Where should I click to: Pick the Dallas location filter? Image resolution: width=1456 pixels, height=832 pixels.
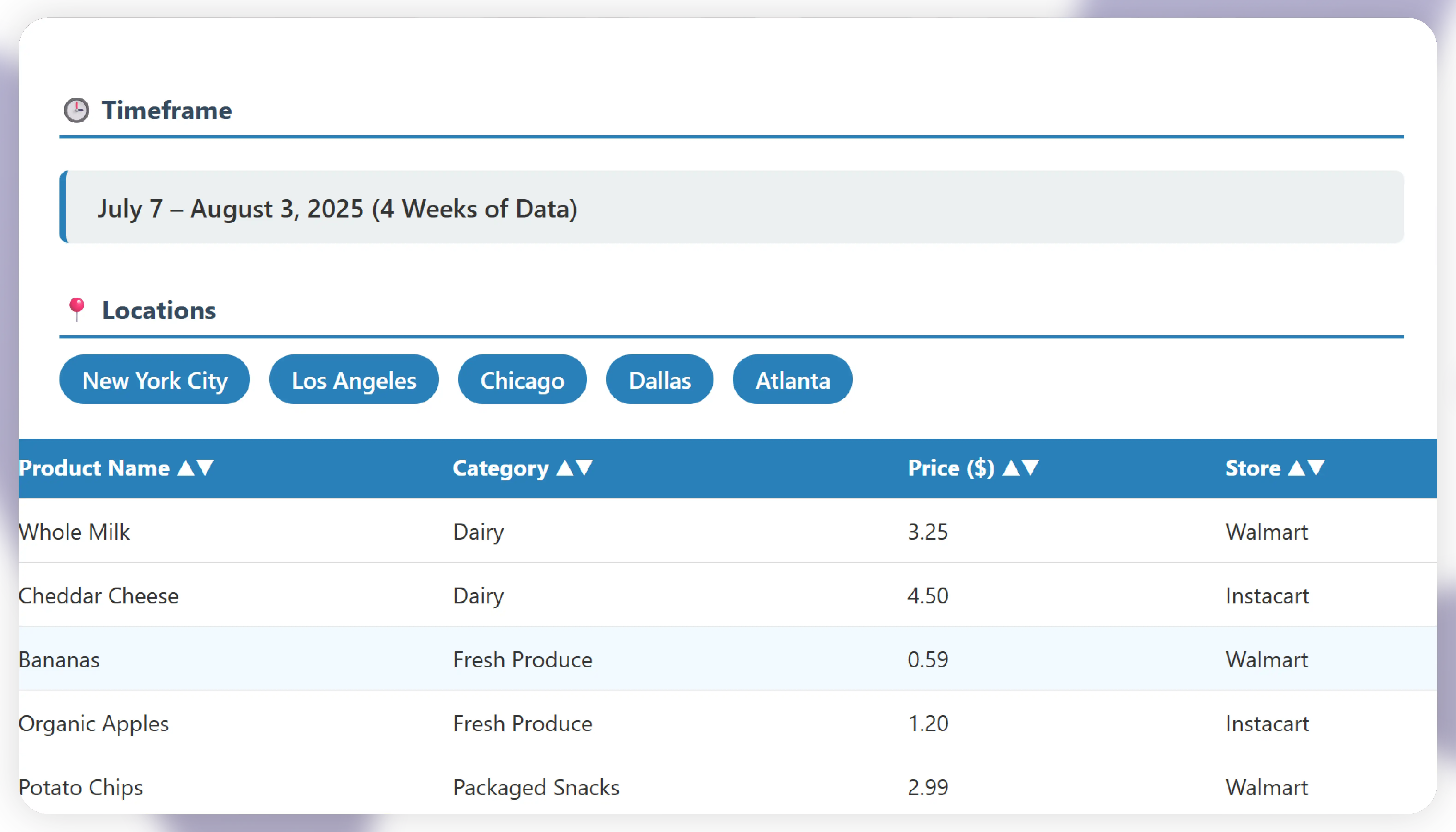pos(660,380)
